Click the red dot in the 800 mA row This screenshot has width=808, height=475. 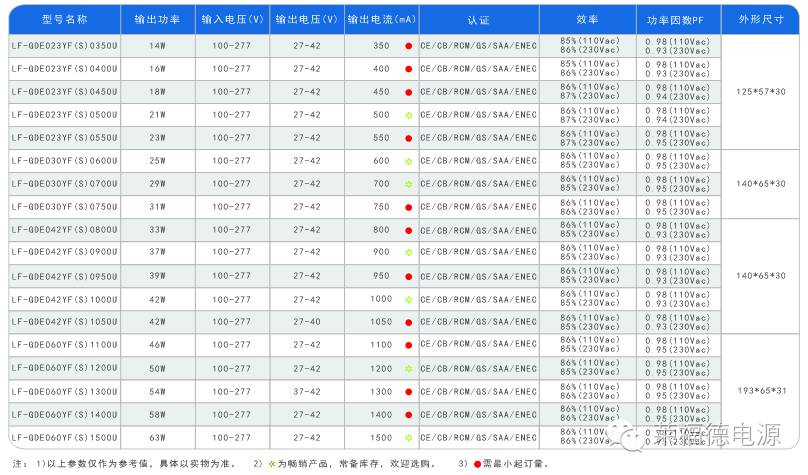409,230
